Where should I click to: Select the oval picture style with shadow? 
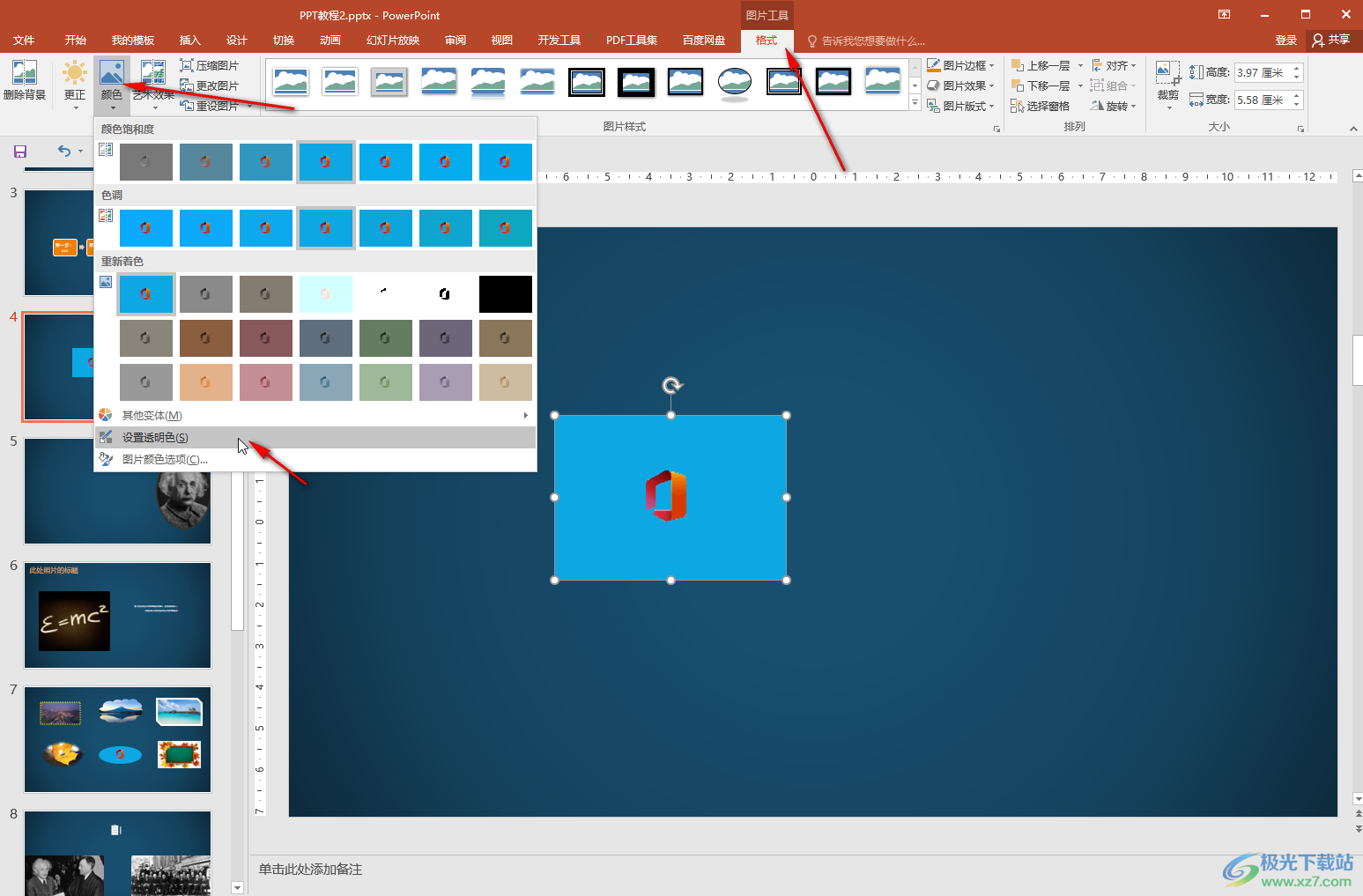(x=735, y=82)
